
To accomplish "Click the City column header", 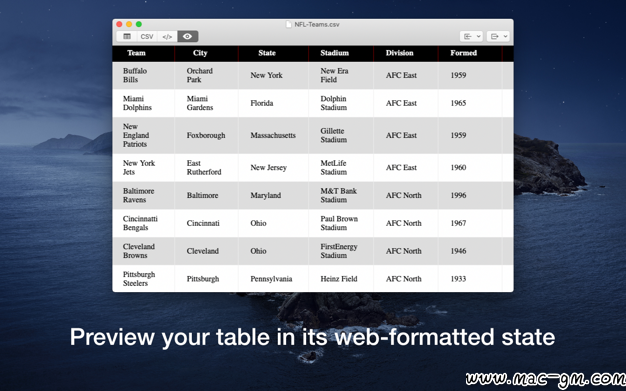I will pyautogui.click(x=206, y=53).
